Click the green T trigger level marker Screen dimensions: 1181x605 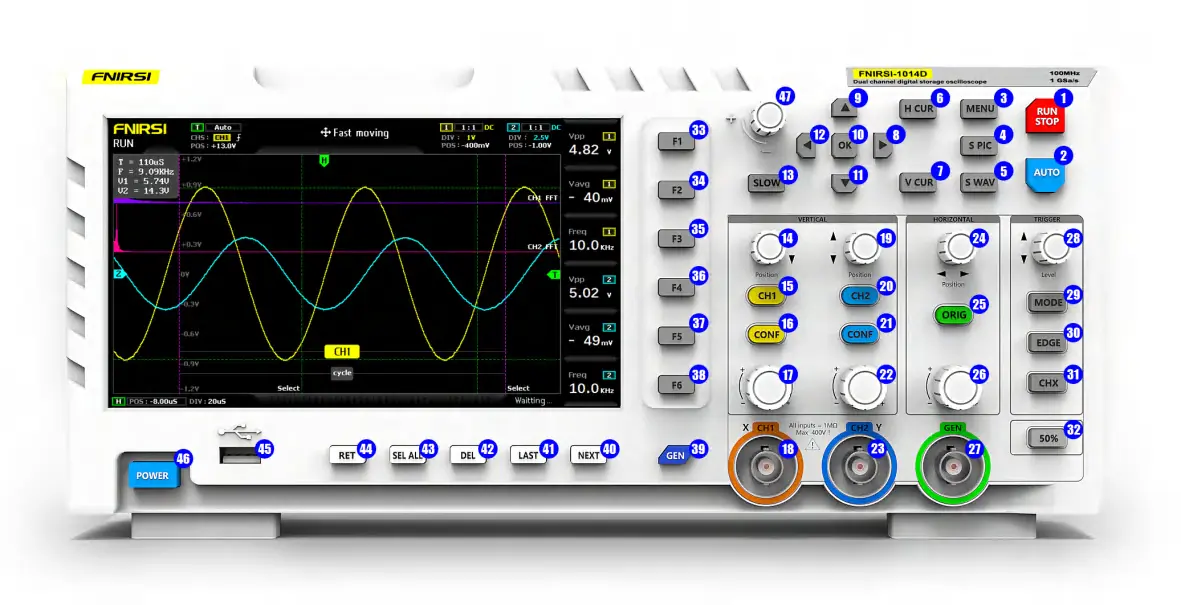(554, 275)
